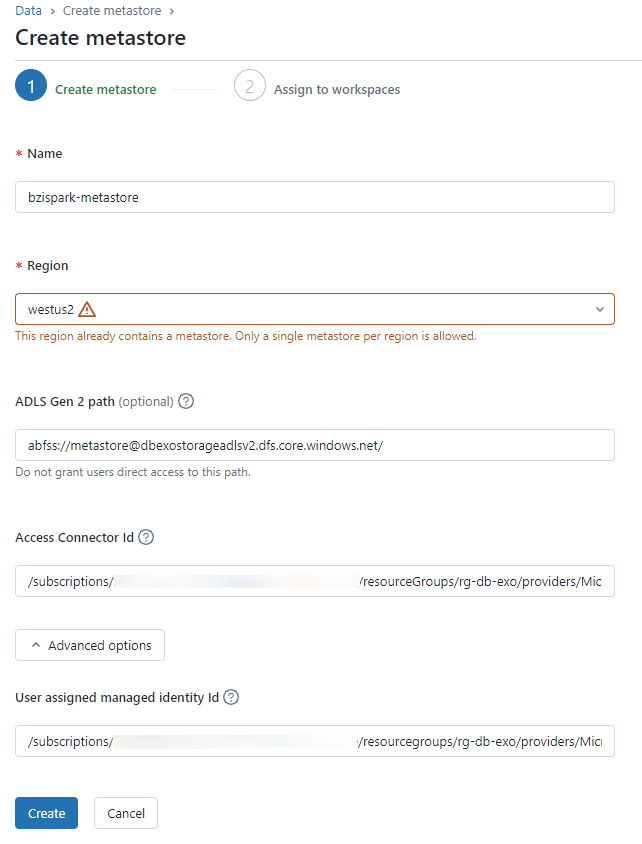This screenshot has height=844, width=642.
Task: Click the chevron inside Advanced options button
Action: coord(36,644)
